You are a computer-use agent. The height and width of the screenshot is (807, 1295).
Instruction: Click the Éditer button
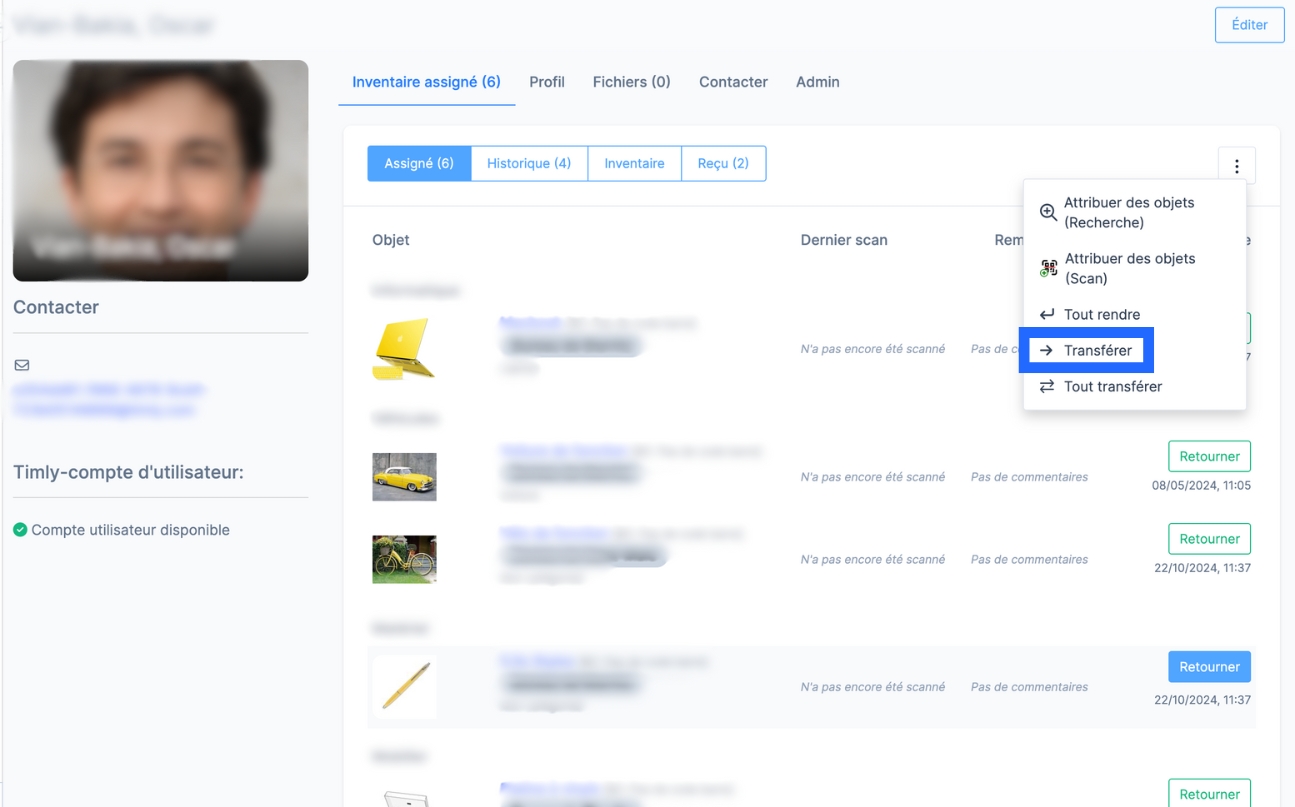click(x=1249, y=25)
